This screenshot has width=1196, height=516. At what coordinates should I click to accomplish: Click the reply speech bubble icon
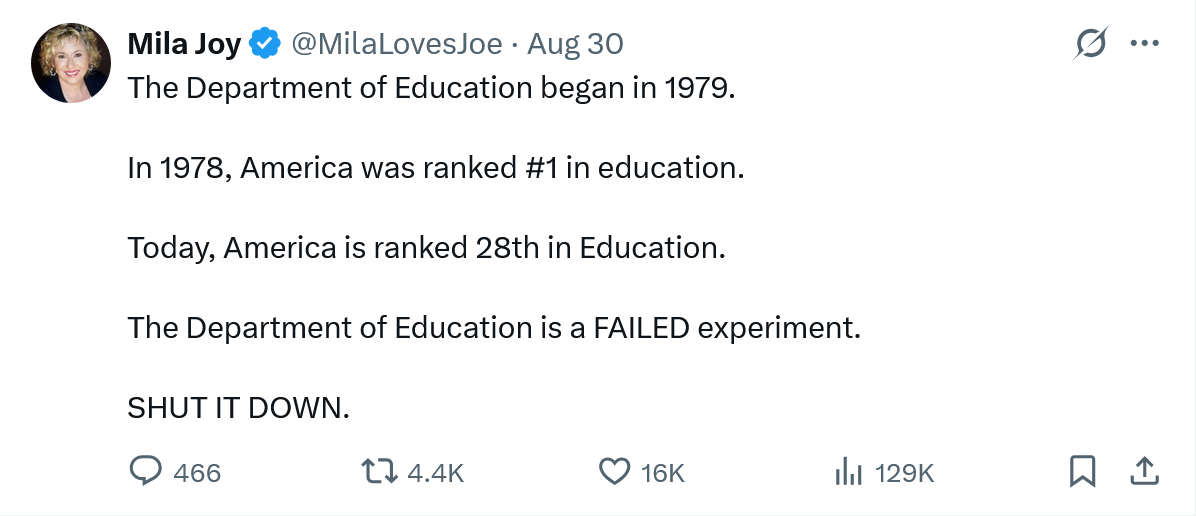click(x=146, y=472)
